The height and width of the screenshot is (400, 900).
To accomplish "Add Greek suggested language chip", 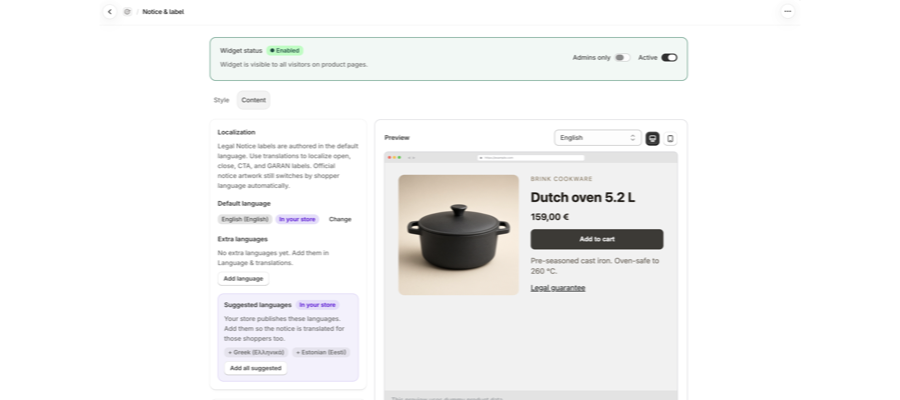I will (256, 352).
